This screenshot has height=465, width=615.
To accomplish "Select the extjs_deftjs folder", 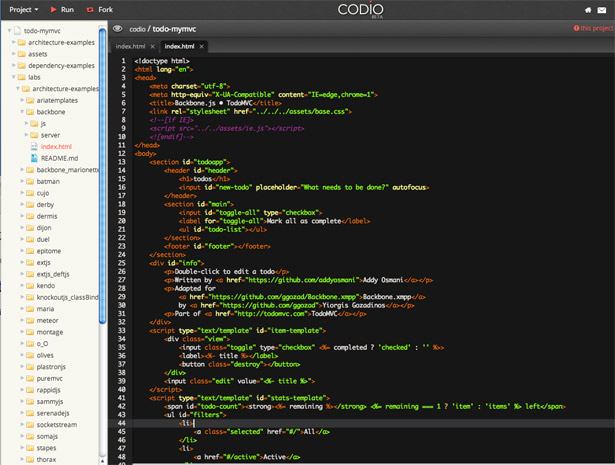I will coord(53,274).
